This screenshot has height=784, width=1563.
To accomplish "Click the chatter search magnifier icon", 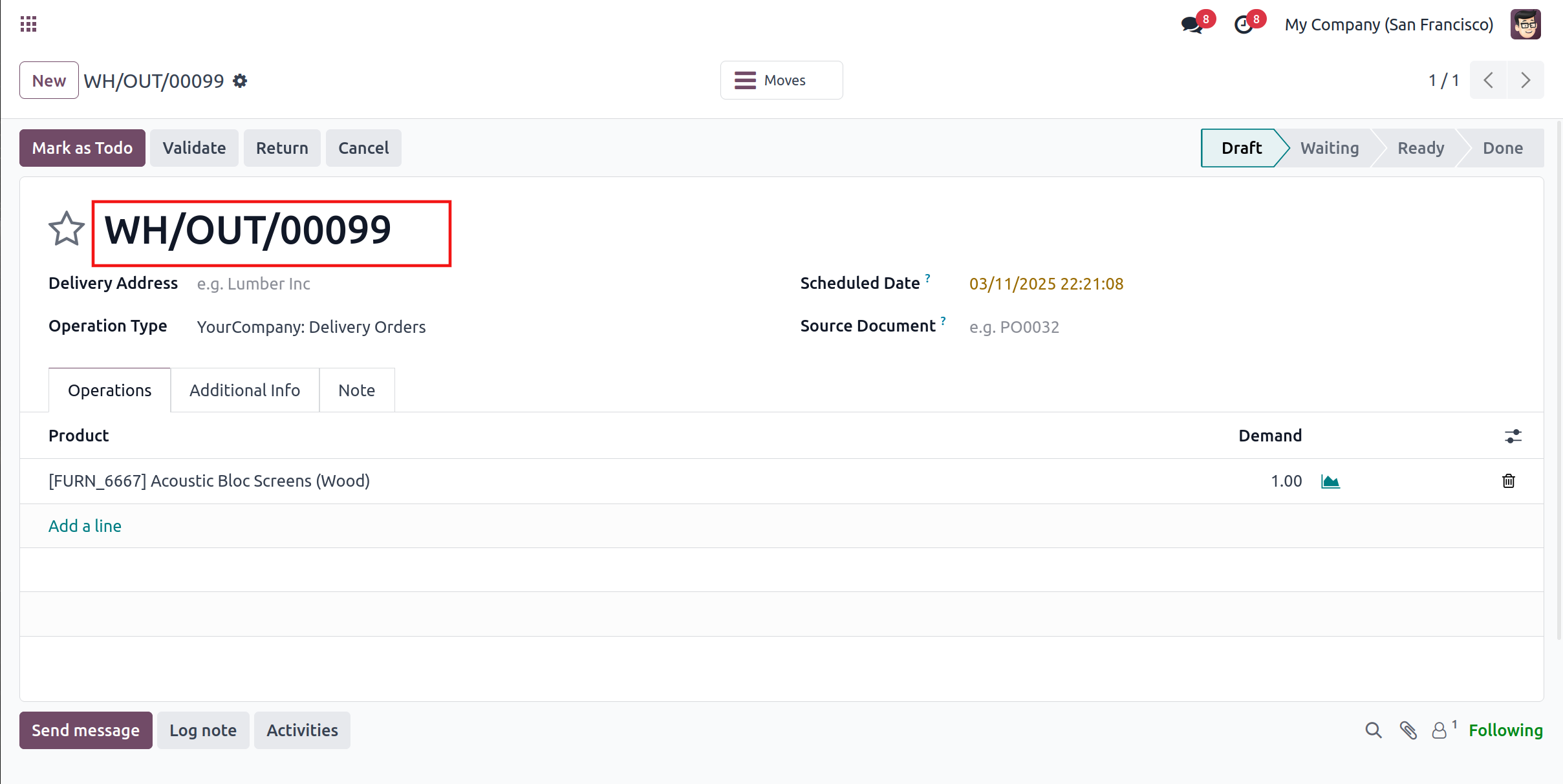I will click(1374, 730).
